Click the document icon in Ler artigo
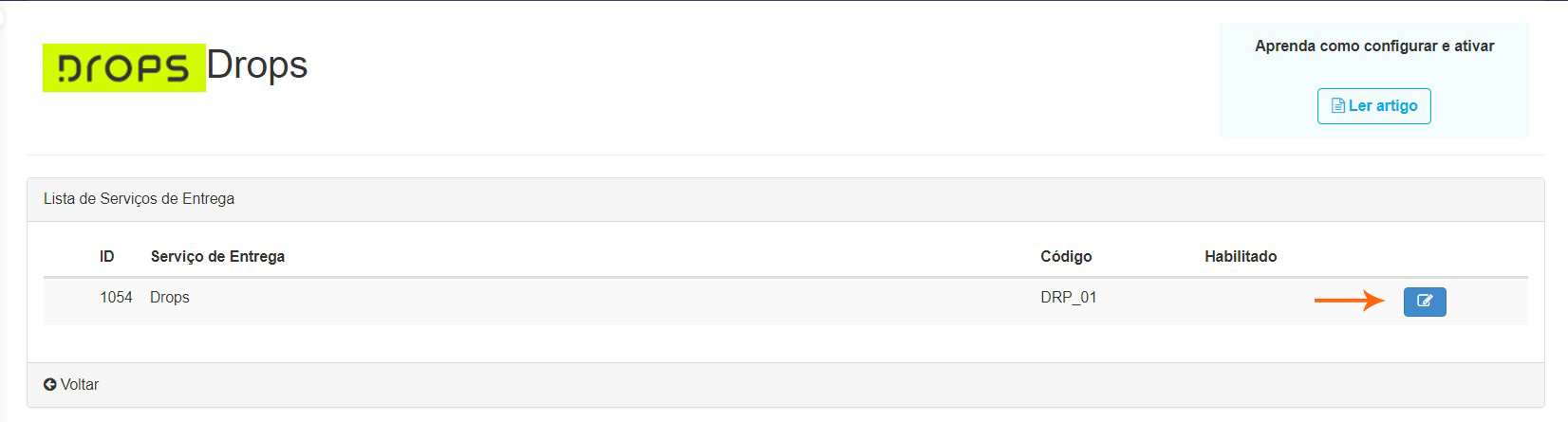This screenshot has height=422, width=1568. pyautogui.click(x=1338, y=106)
